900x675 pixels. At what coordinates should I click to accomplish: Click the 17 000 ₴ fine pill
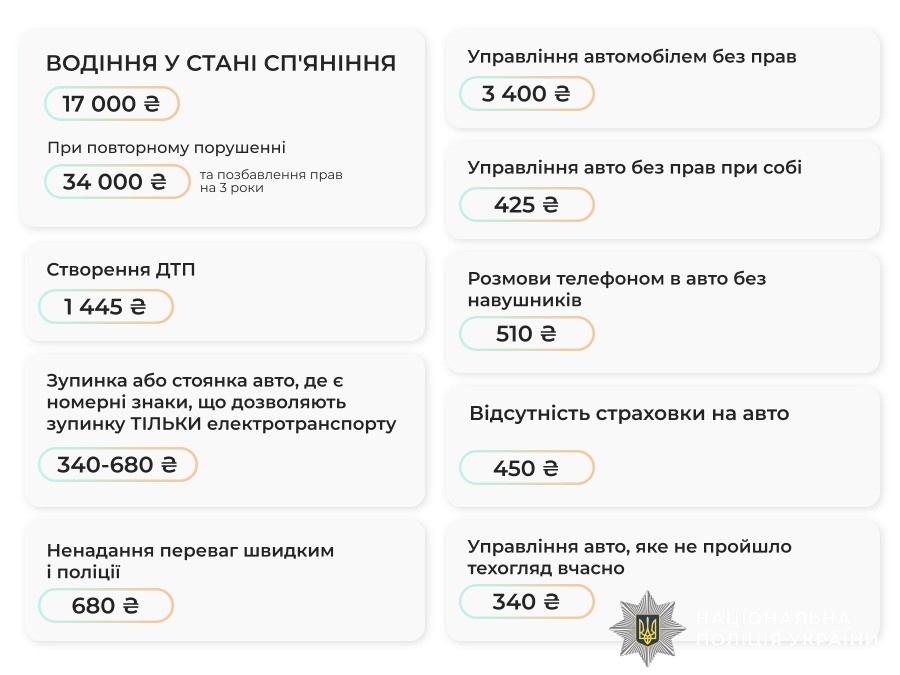point(112,104)
